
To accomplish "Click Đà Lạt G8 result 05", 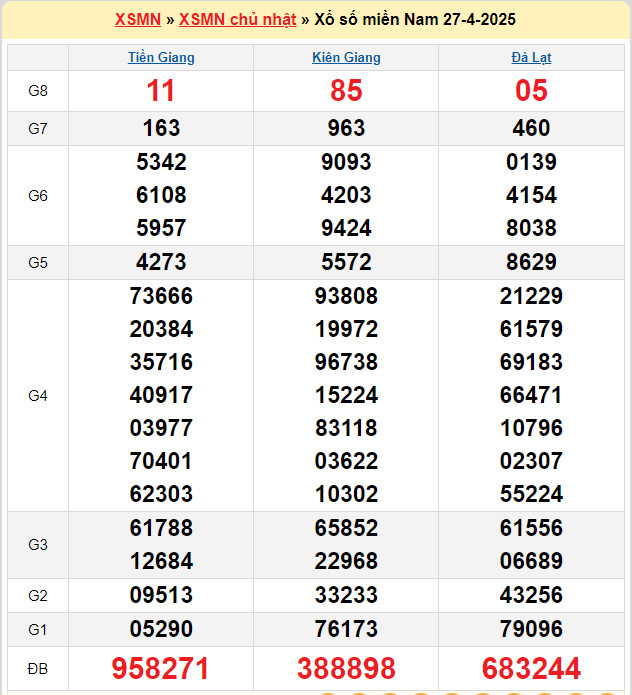I will pos(531,91).
